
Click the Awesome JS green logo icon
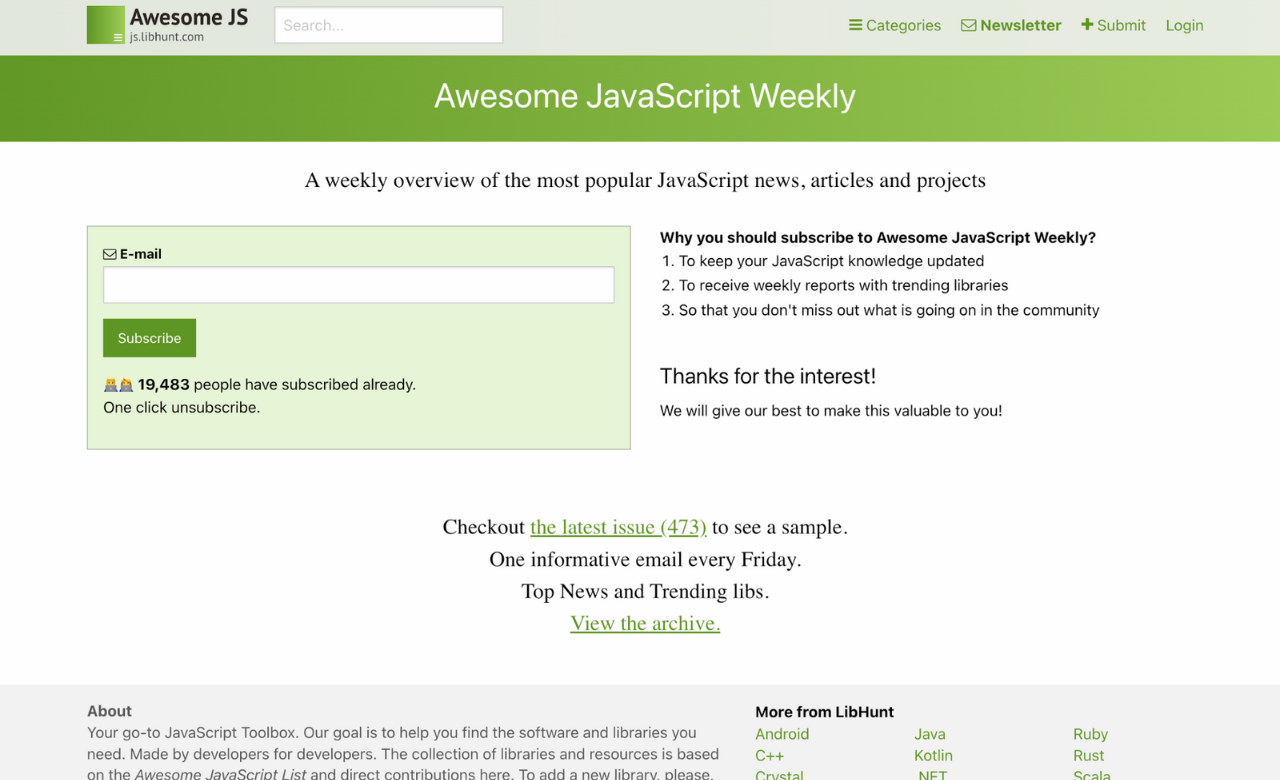pyautogui.click(x=106, y=25)
